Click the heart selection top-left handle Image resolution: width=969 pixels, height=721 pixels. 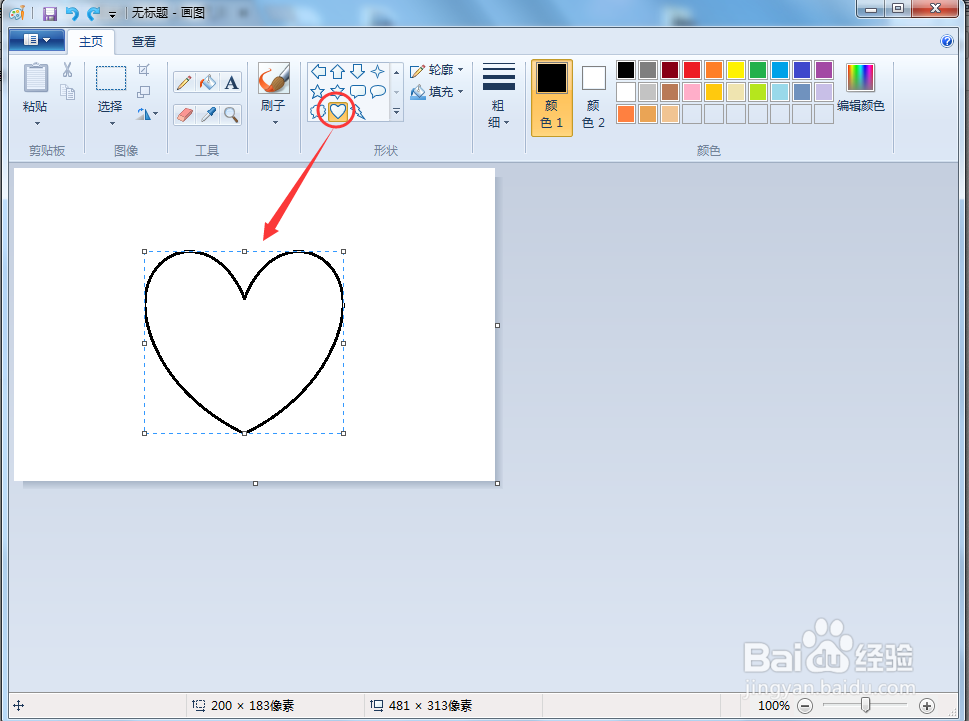pyautogui.click(x=145, y=251)
